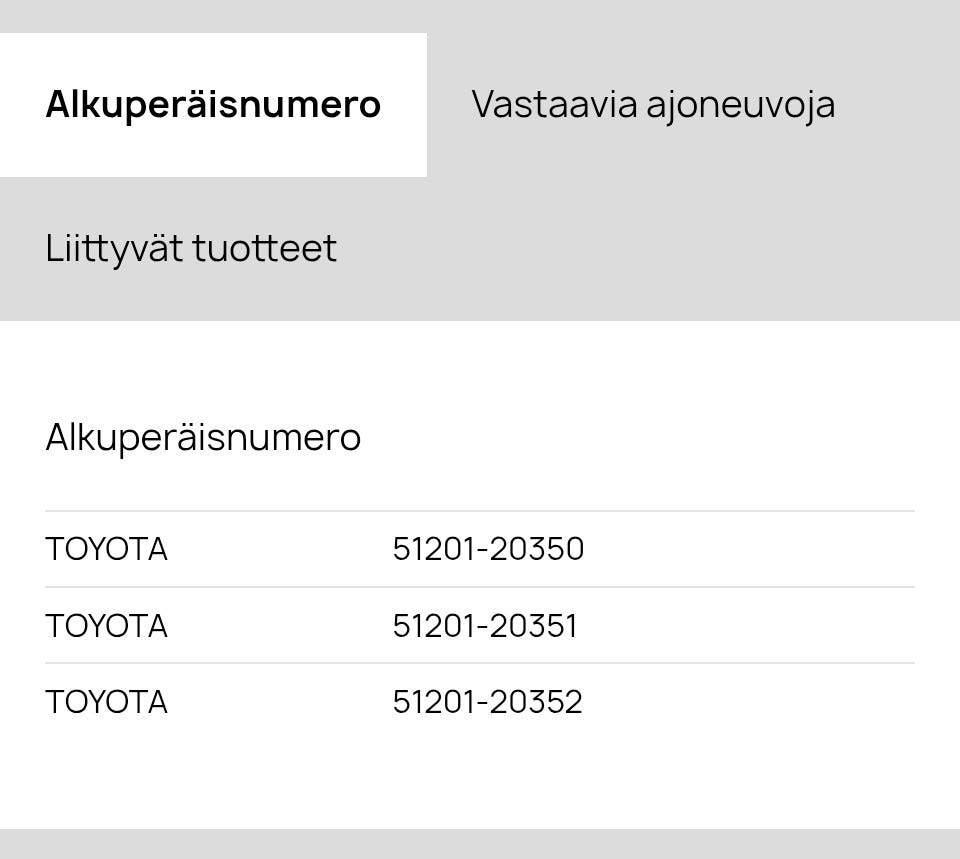Click the TOYOTA label beside 51201-20352
This screenshot has width=960, height=859.
[106, 702]
